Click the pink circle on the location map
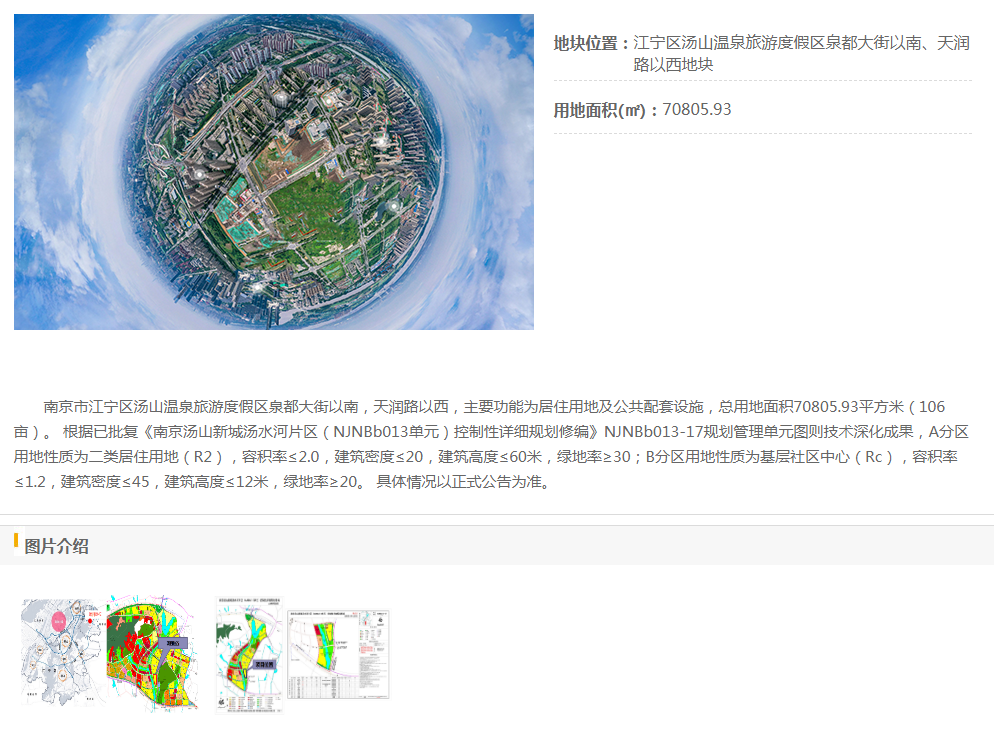 pos(62,622)
